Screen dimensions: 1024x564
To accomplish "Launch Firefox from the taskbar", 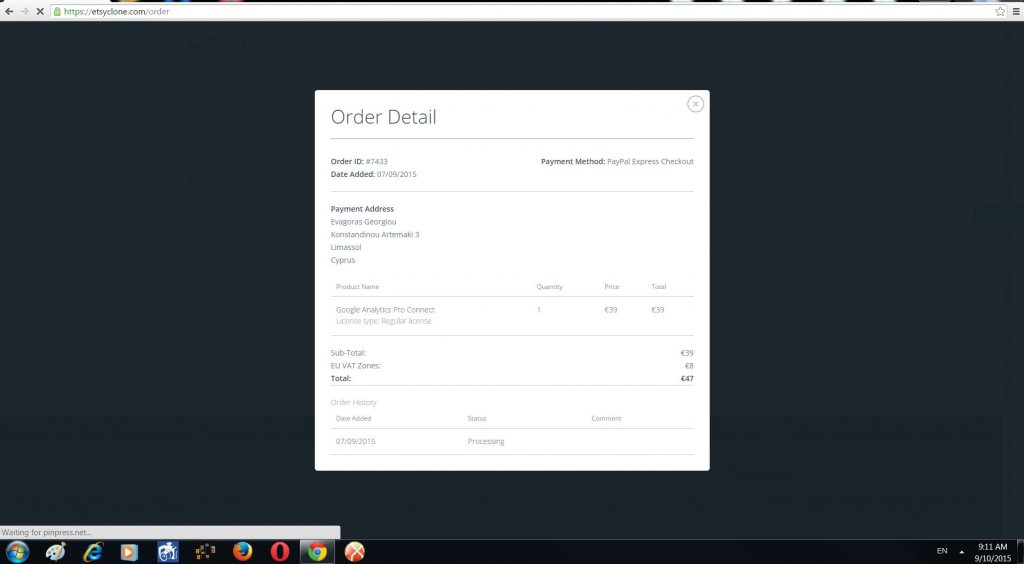I will coord(242,552).
